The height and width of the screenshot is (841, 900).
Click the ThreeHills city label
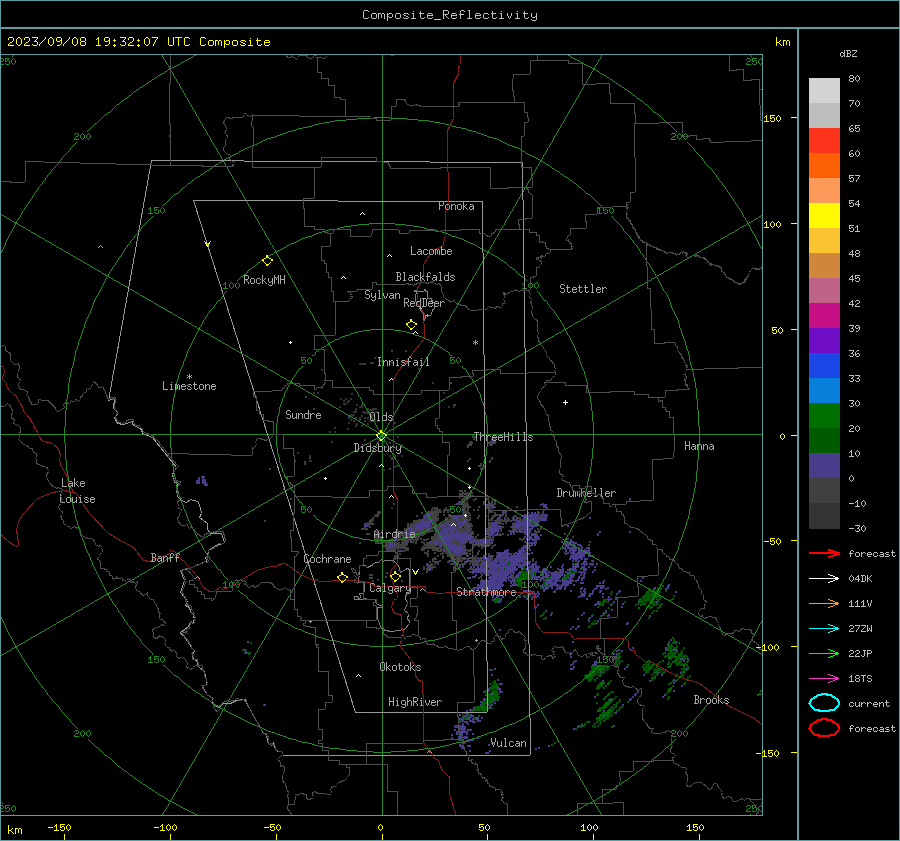503,437
